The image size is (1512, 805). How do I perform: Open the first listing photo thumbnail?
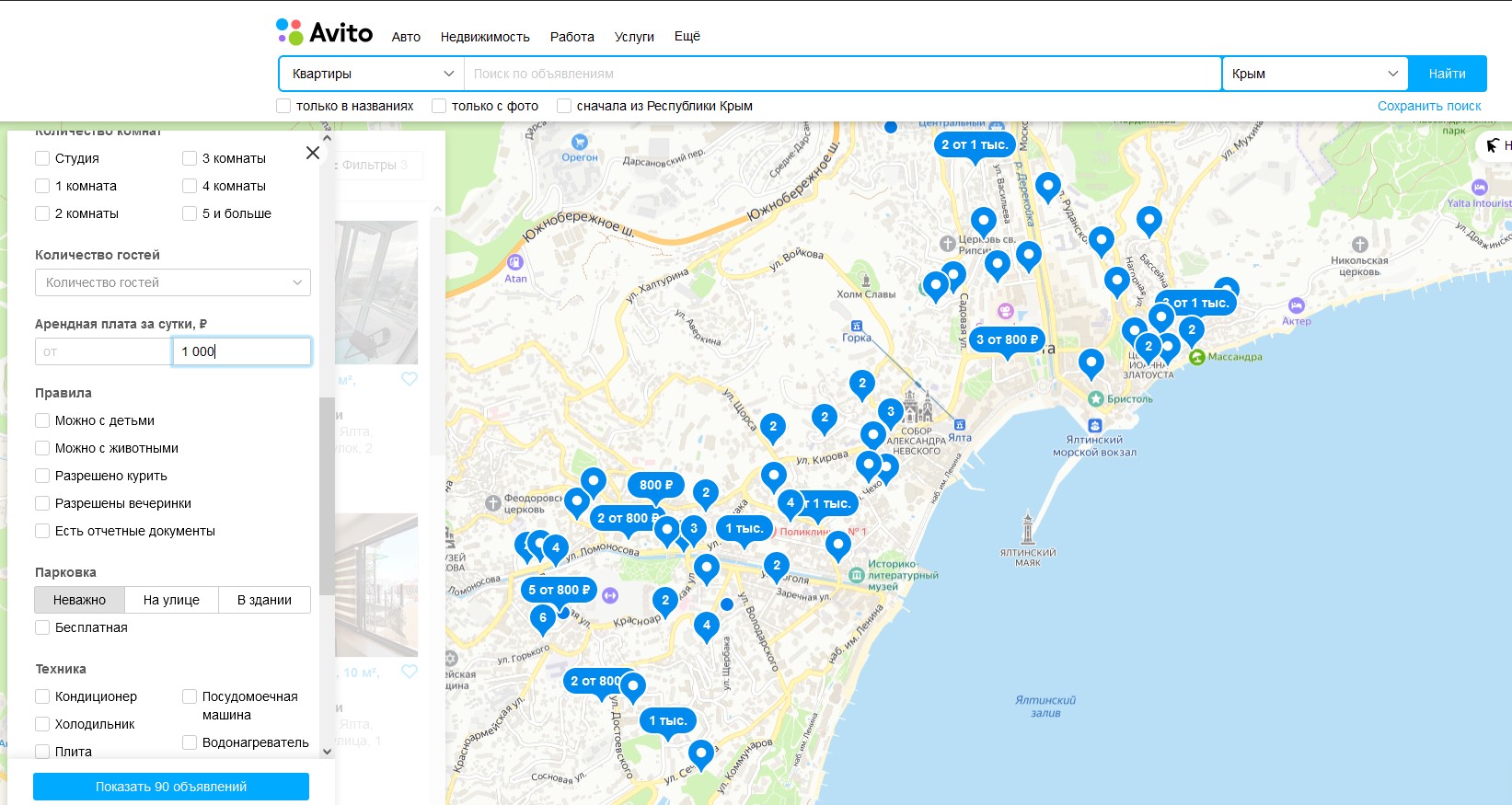tap(377, 293)
